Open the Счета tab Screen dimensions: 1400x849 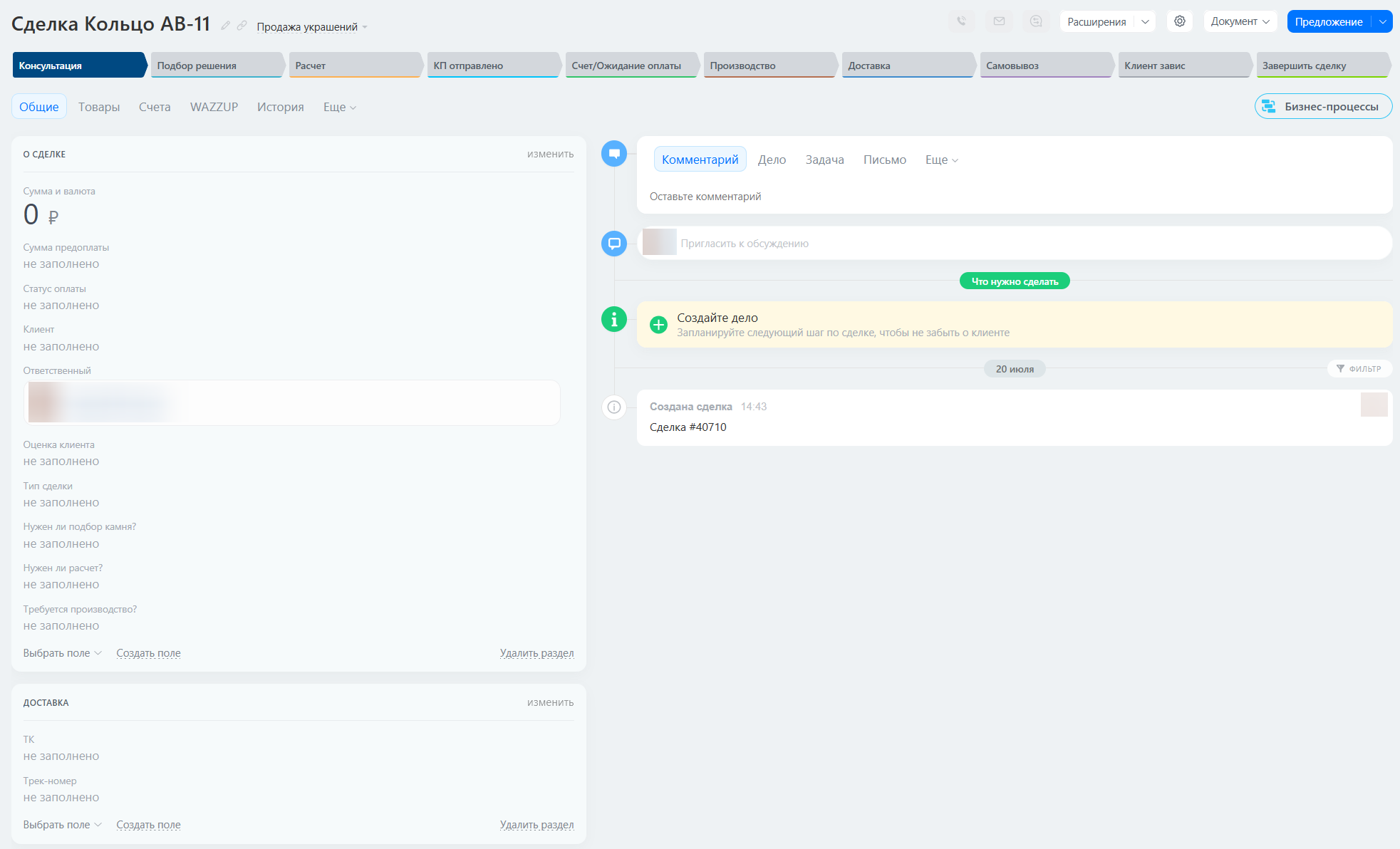click(x=155, y=107)
